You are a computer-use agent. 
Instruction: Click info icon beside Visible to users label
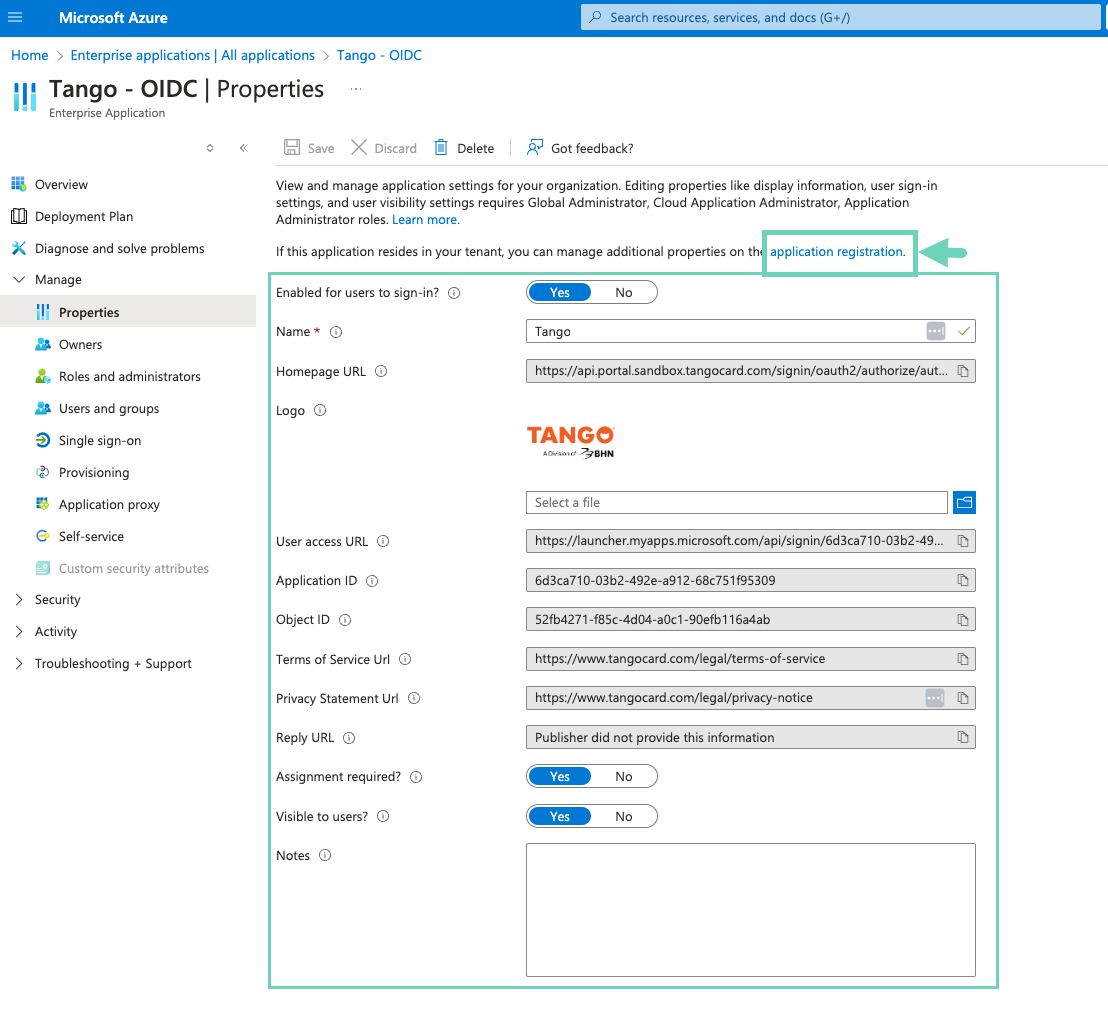(383, 816)
